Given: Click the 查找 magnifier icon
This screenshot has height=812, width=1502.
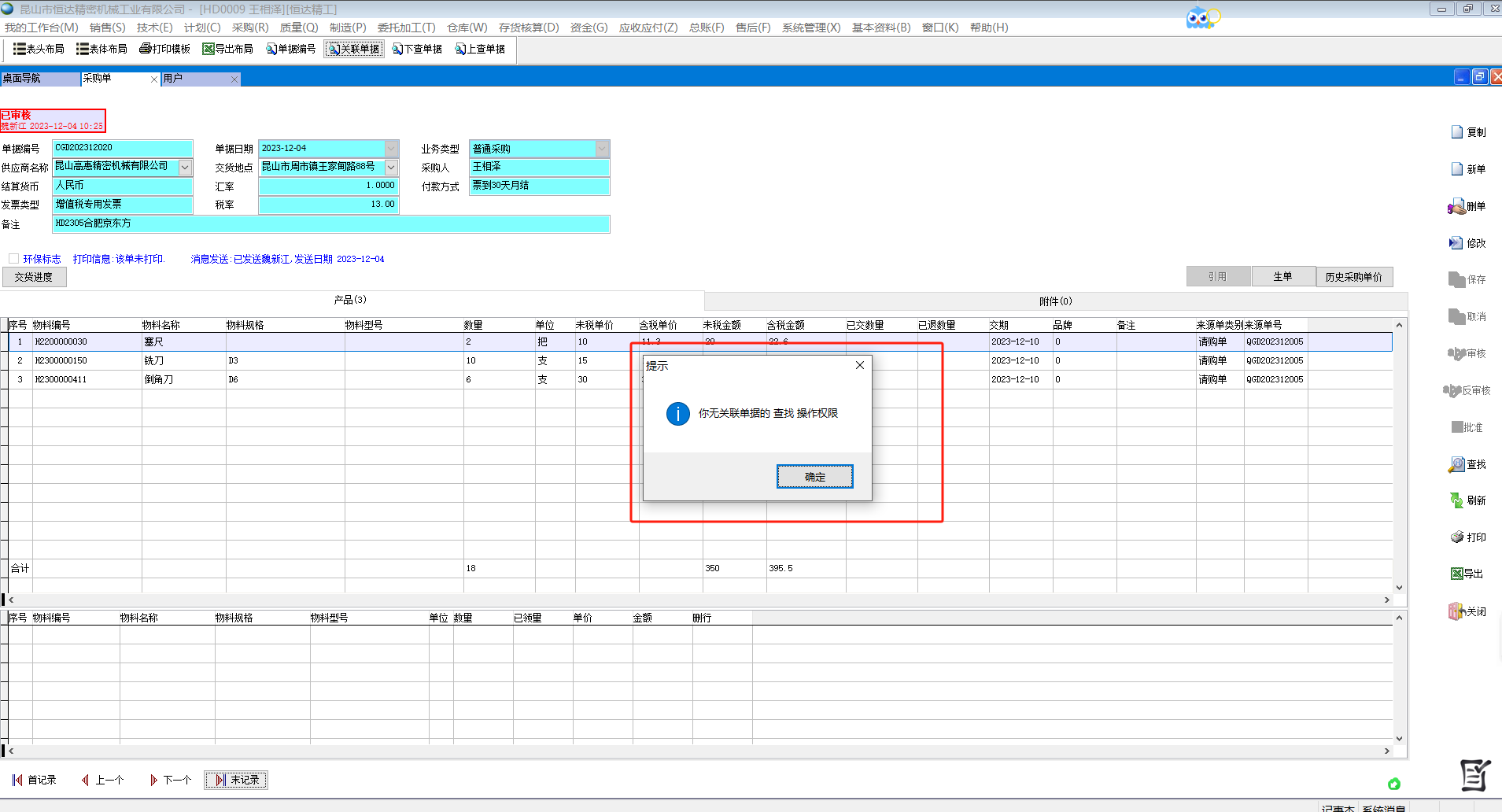Looking at the screenshot, I should coord(1456,464).
